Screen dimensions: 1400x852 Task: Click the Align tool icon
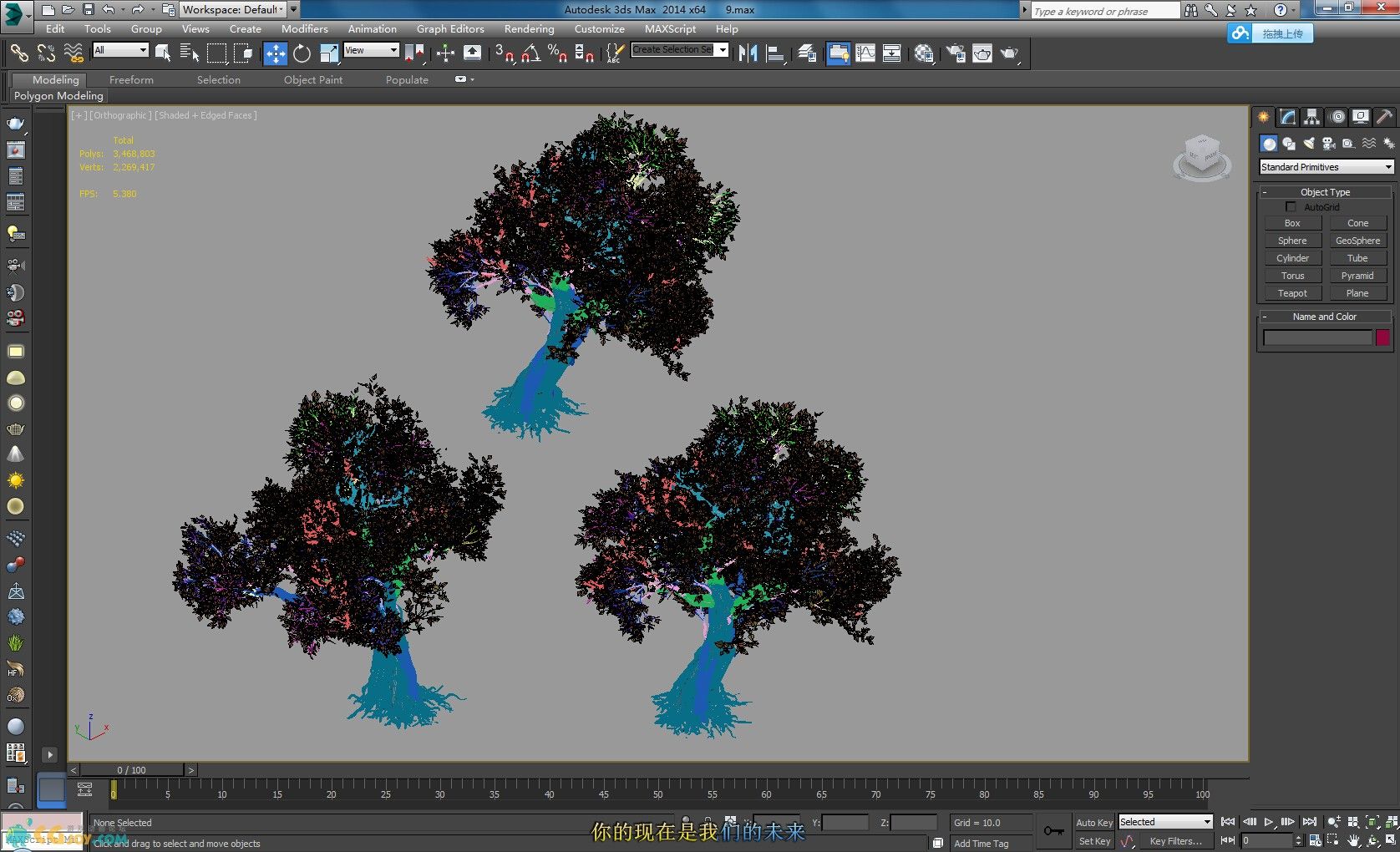tap(775, 53)
